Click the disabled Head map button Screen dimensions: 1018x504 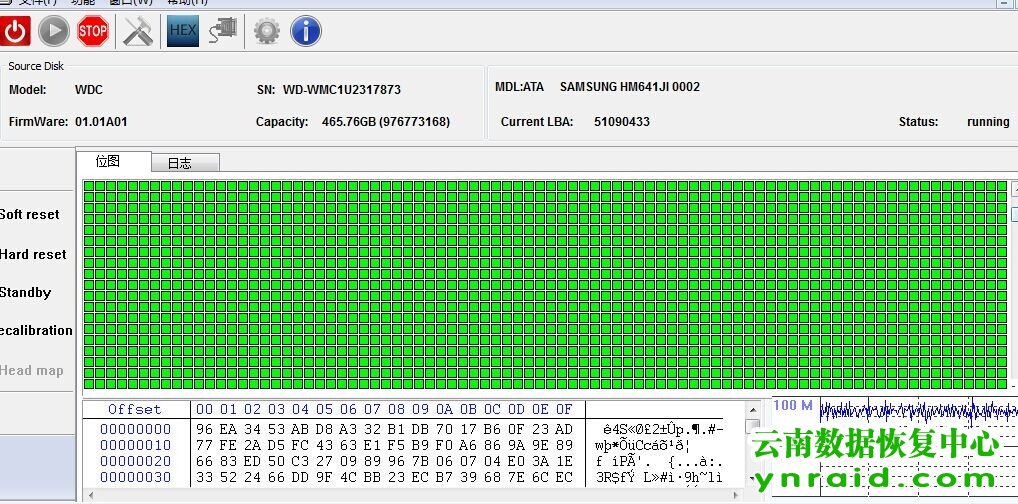click(32, 370)
